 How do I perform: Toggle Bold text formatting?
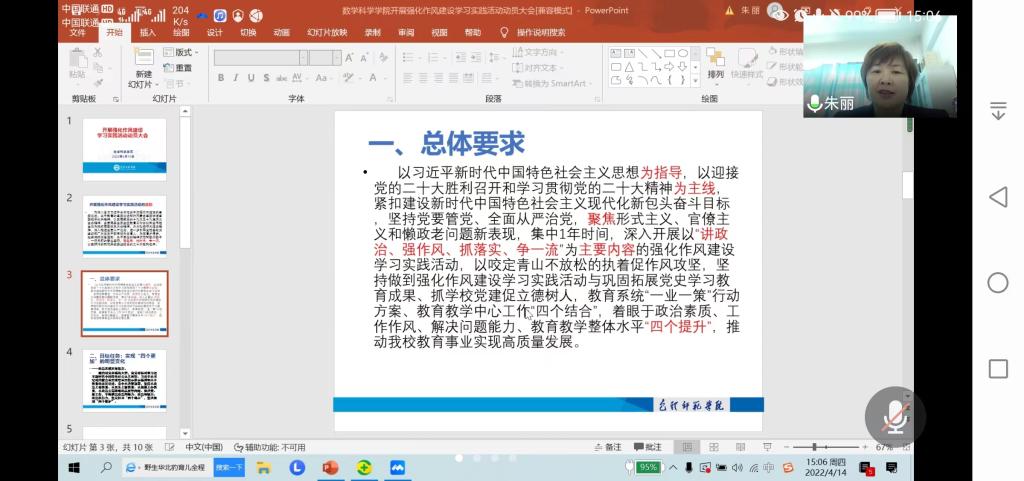[x=222, y=78]
